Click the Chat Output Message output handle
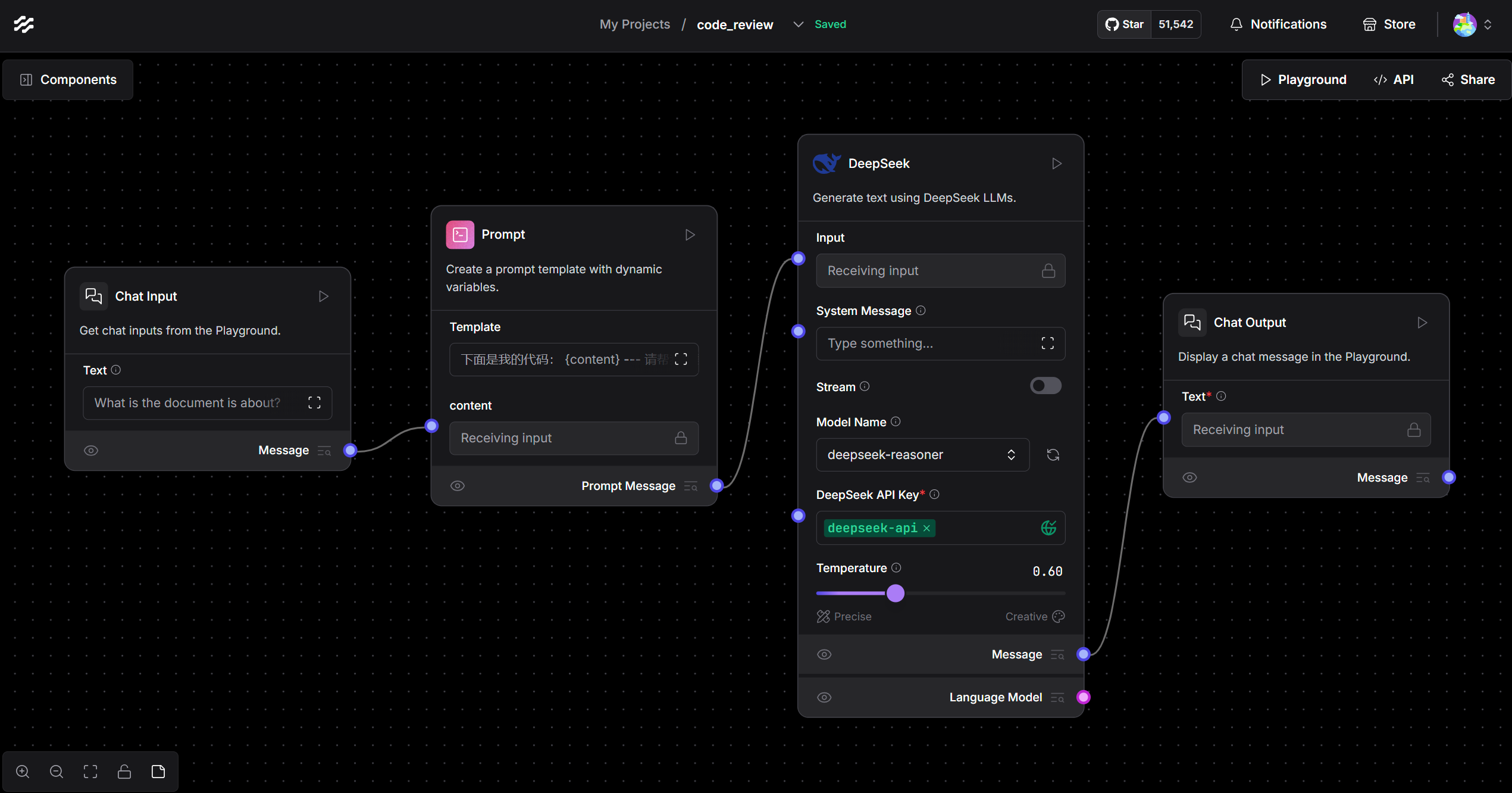The height and width of the screenshot is (793, 1512). (x=1449, y=477)
